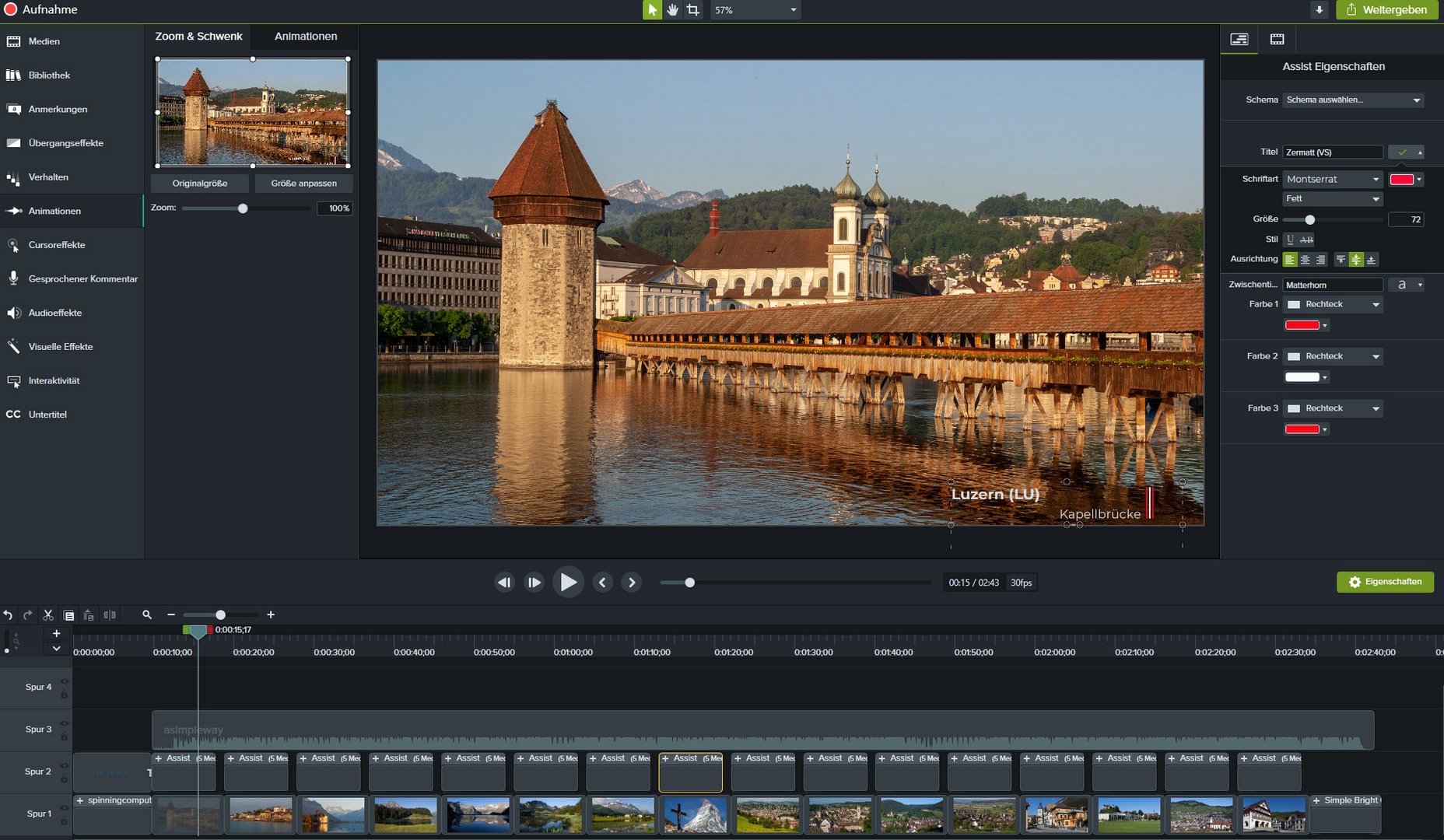The image size is (1444, 840).
Task: Activate the hand Pan tool
Action: click(672, 10)
